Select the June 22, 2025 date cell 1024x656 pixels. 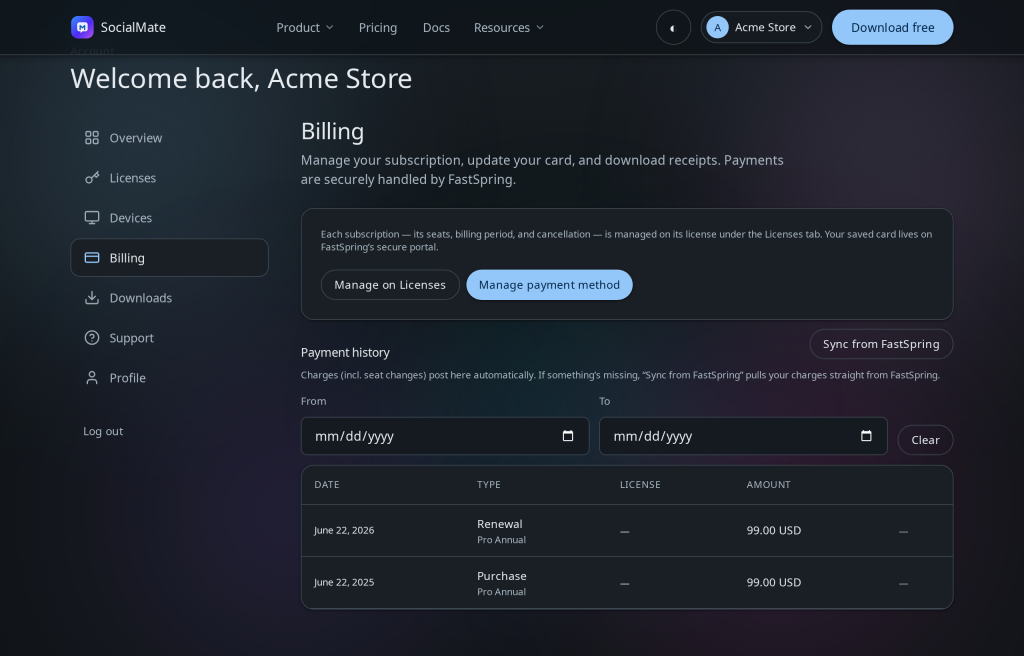[x=344, y=582]
